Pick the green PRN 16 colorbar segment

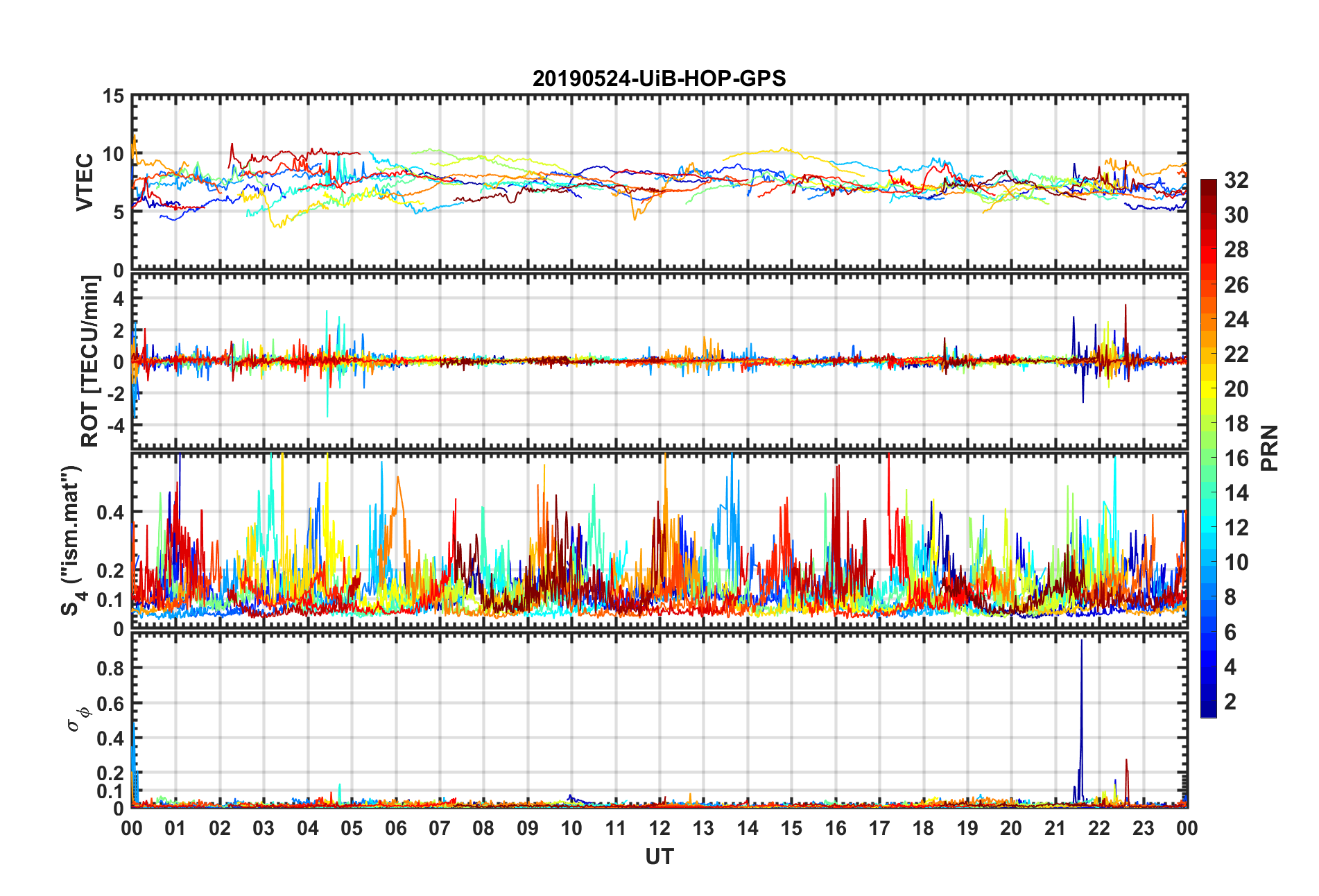click(1208, 457)
